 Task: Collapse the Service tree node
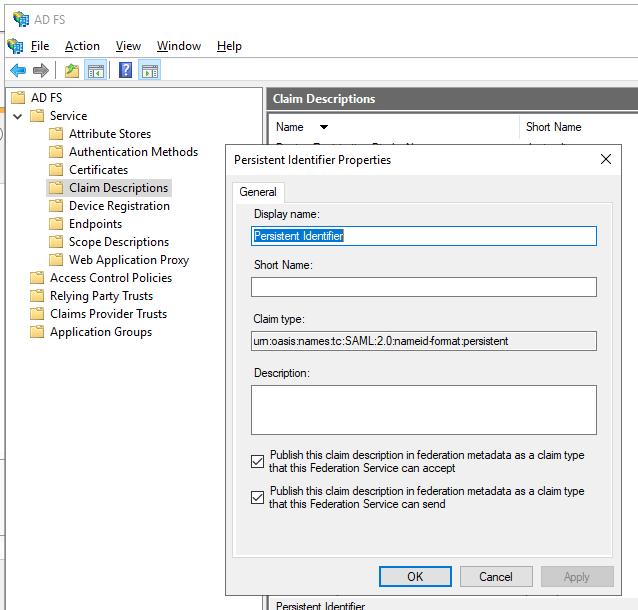coord(17,116)
